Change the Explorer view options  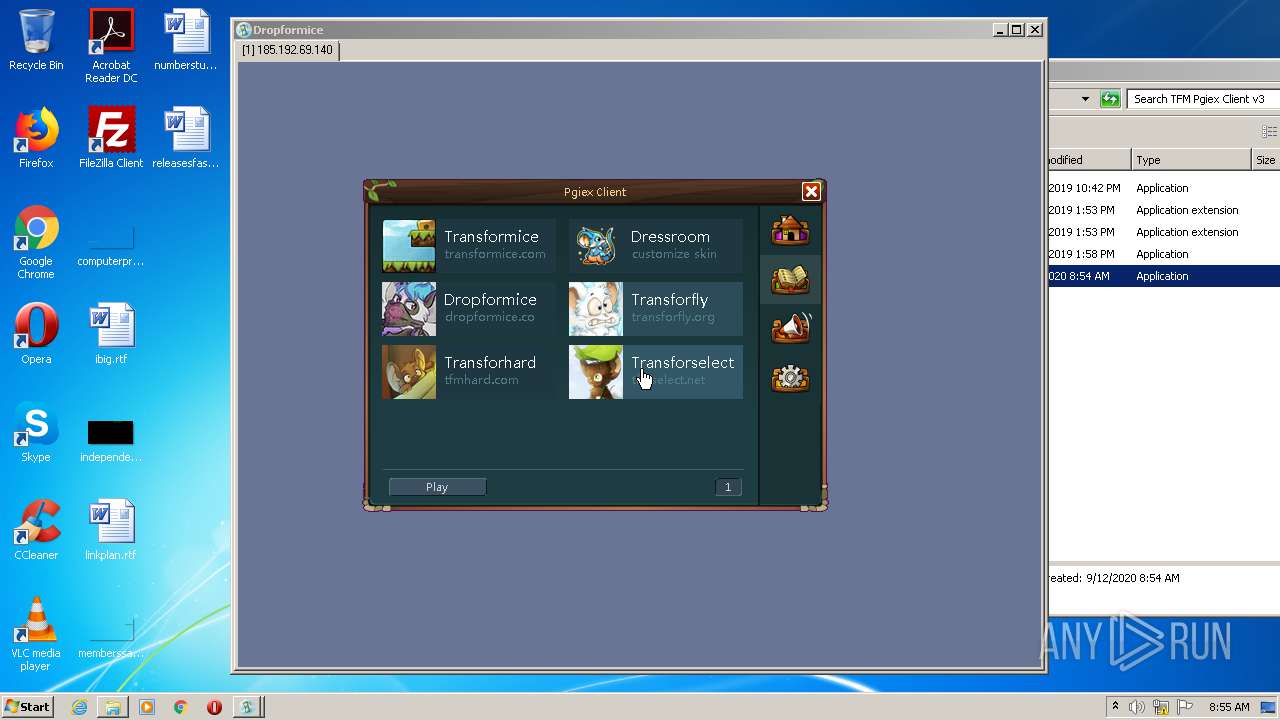[x=1269, y=132]
